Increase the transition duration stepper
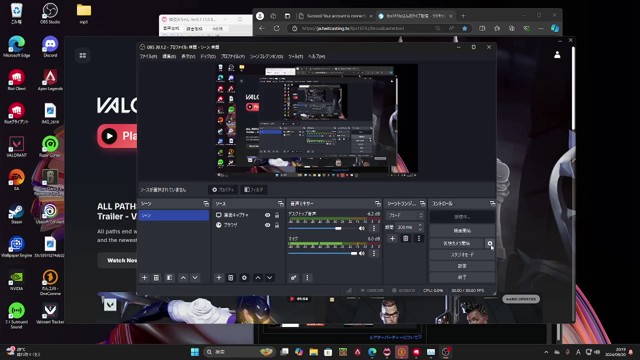This screenshot has width=640, height=360. [420, 225]
